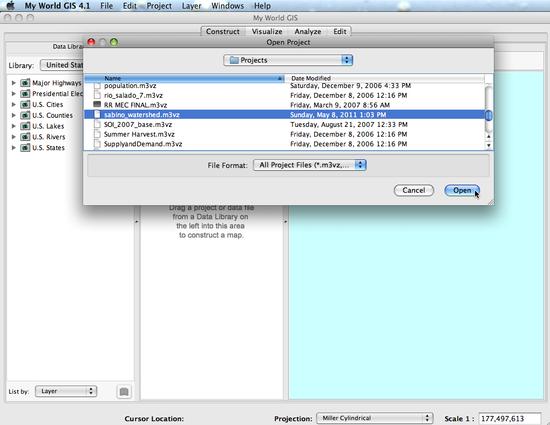Expand the Presidential Elections layer

[13, 94]
